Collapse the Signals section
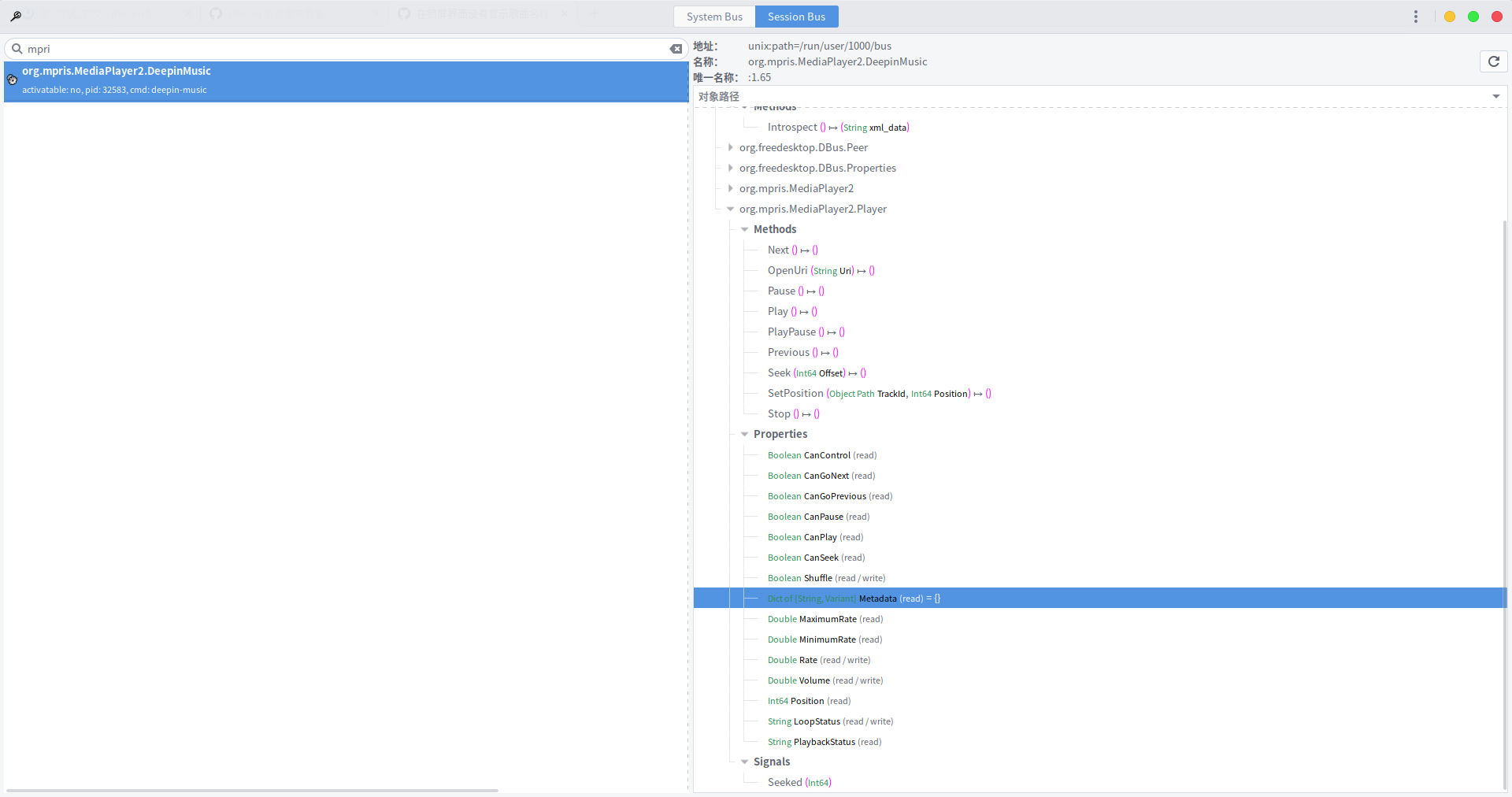The height and width of the screenshot is (797, 1512). [x=745, y=762]
